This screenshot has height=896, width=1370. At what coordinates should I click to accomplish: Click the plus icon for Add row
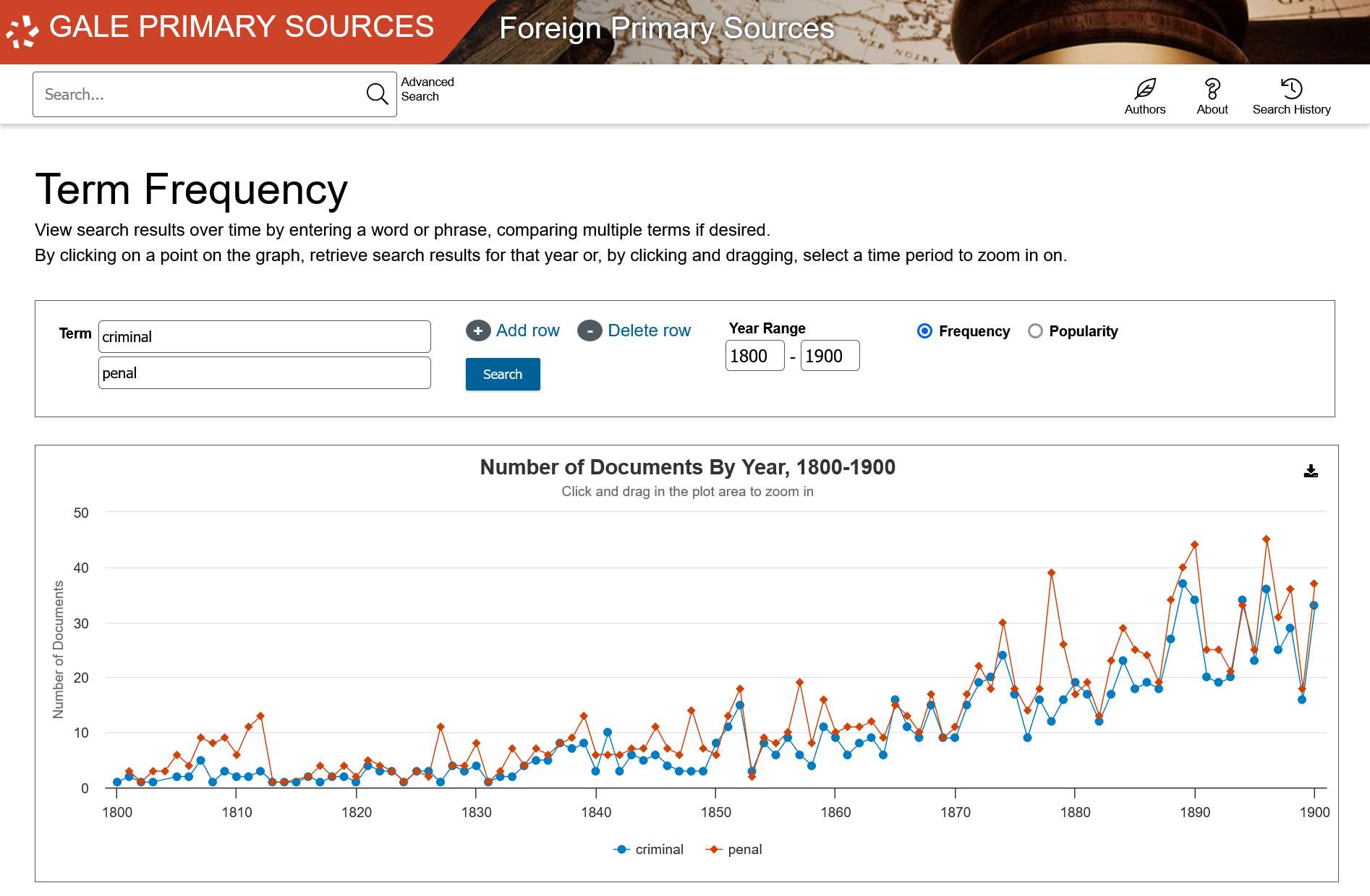coord(478,330)
